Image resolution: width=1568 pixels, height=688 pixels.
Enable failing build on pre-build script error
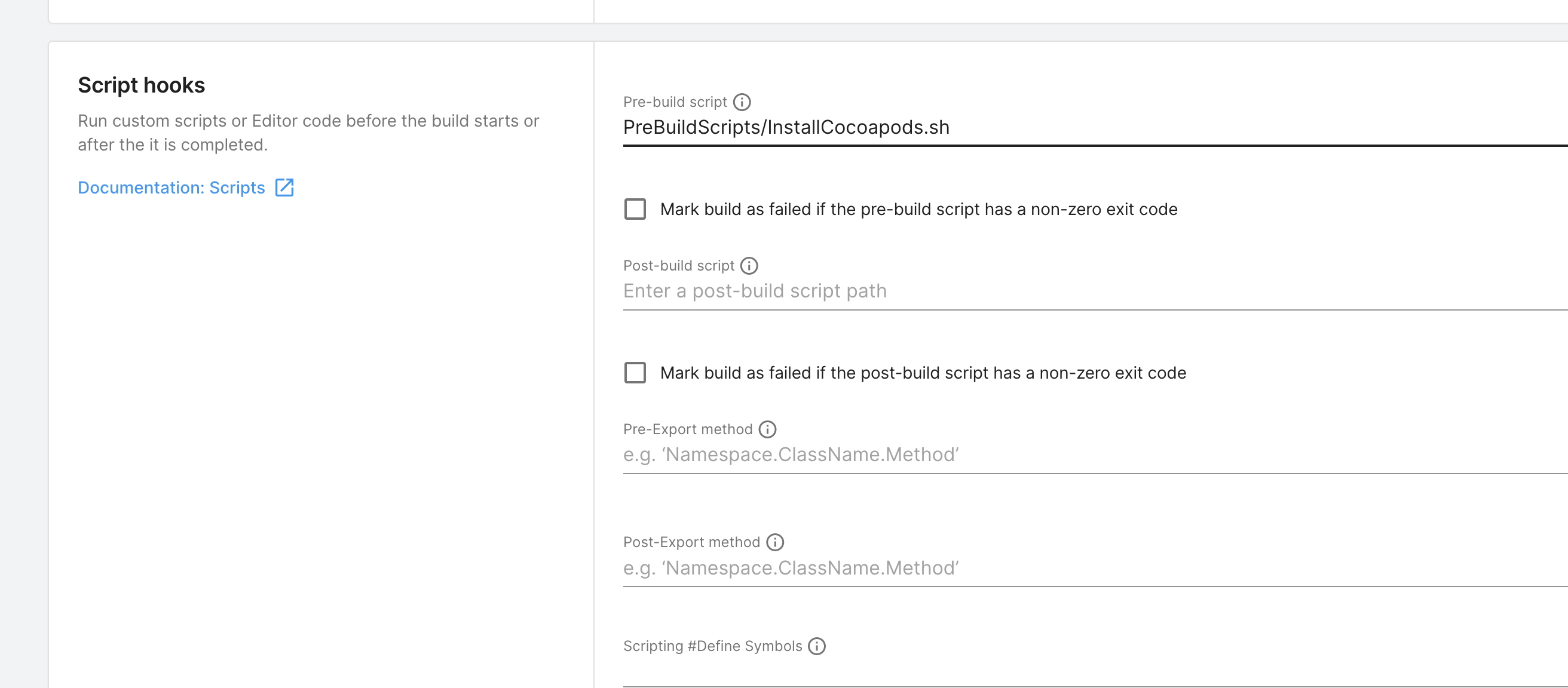tap(635, 209)
